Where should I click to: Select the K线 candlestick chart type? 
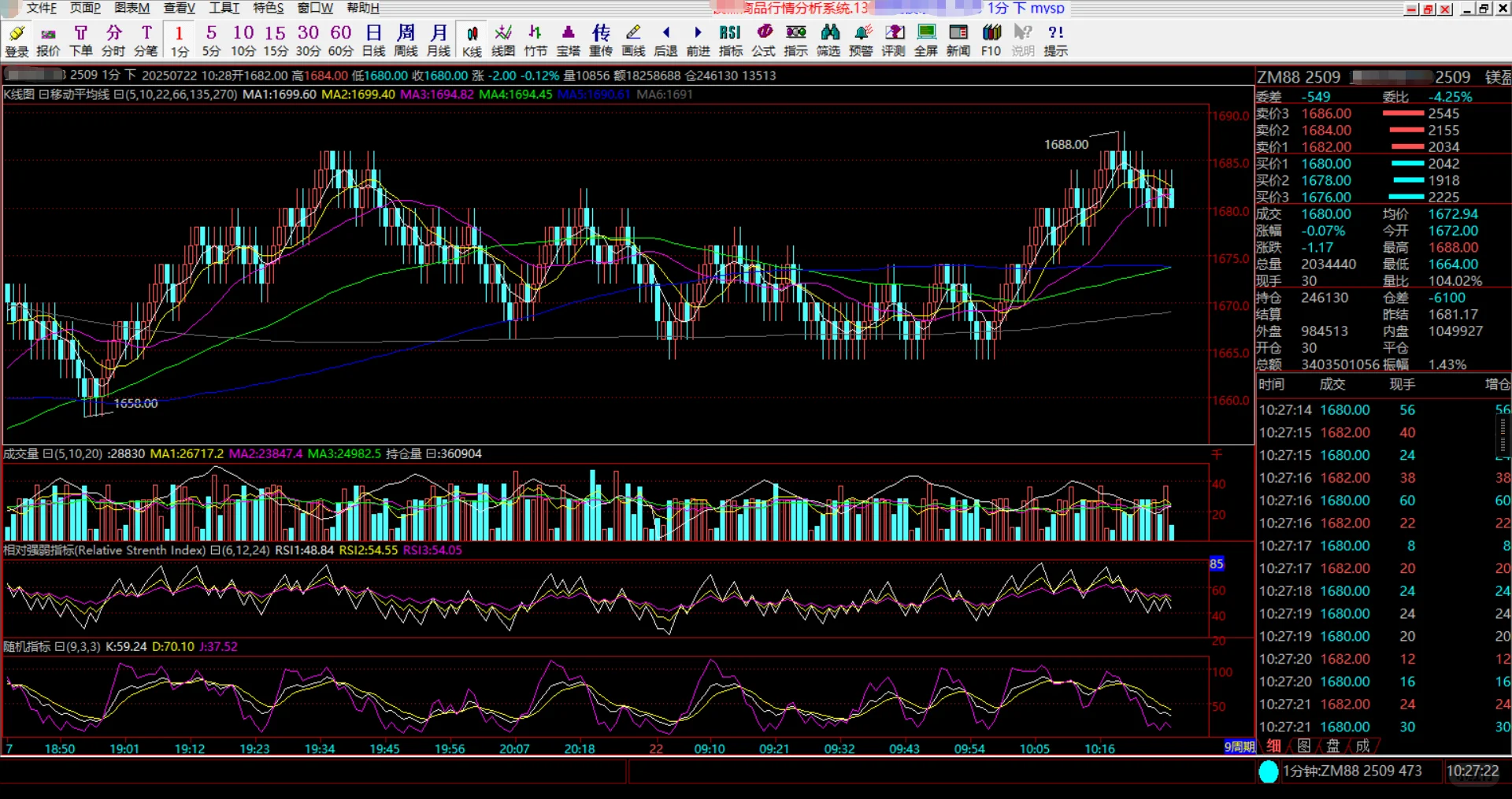pyautogui.click(x=472, y=40)
